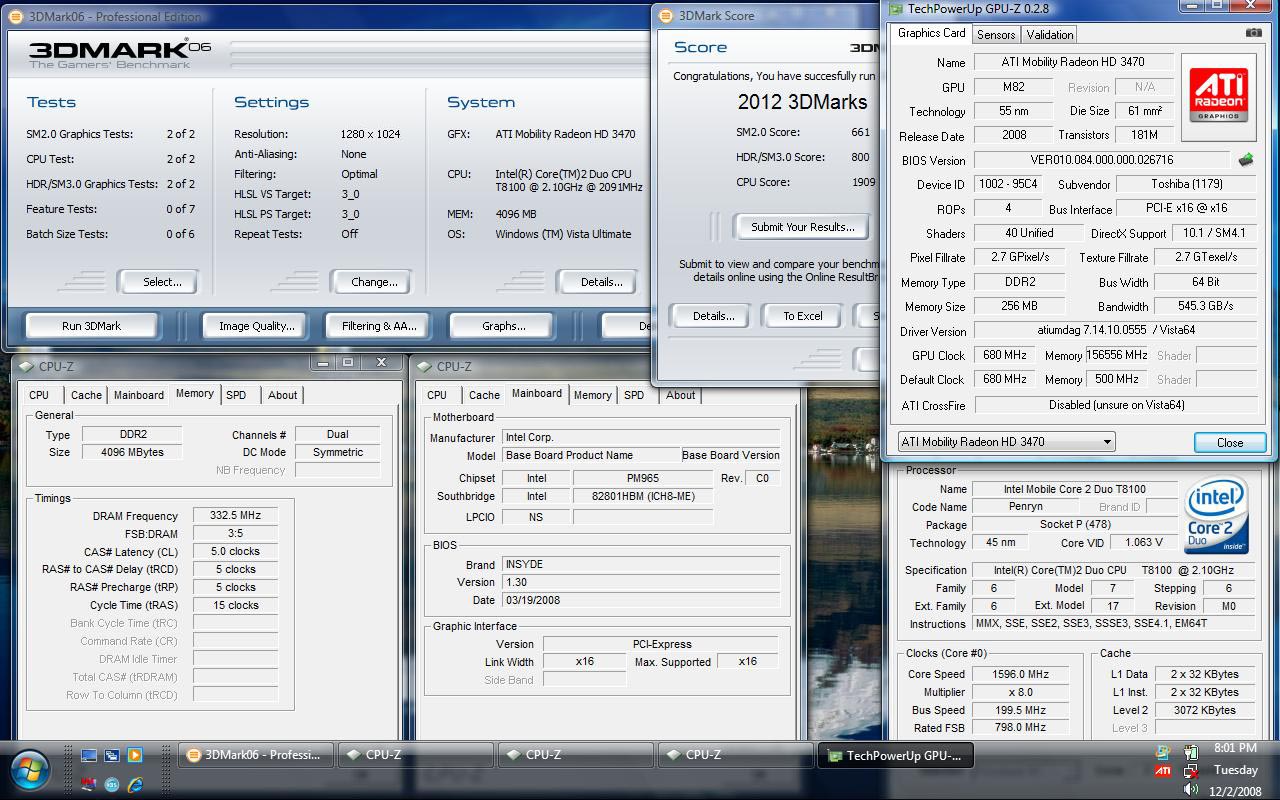Click the GPU Name field in GPU-Z
The width and height of the screenshot is (1280, 800).
1073,62
